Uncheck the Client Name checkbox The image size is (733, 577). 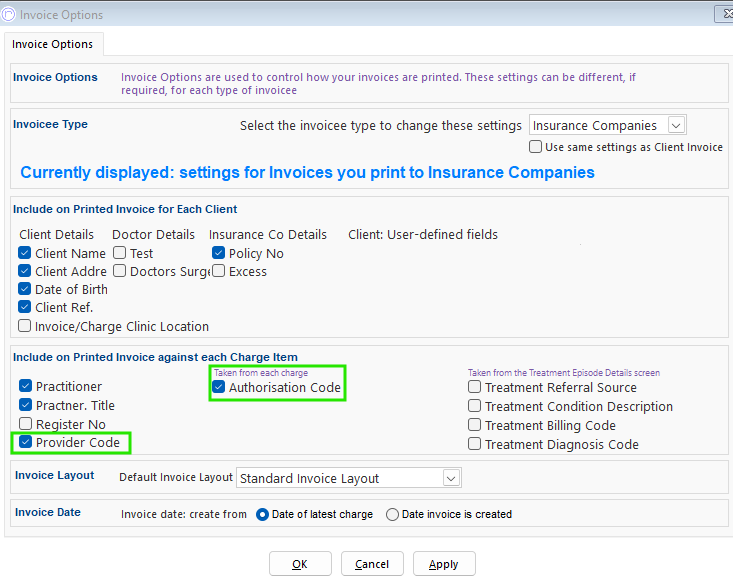(25, 254)
